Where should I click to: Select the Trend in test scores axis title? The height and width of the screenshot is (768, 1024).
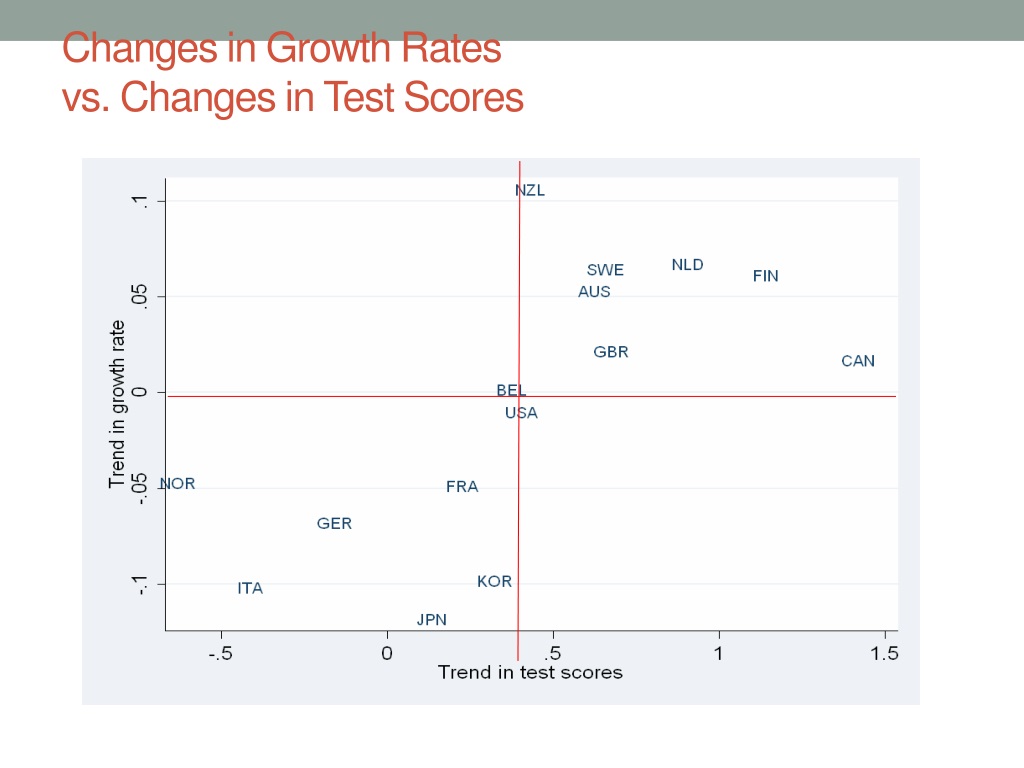pyautogui.click(x=530, y=673)
